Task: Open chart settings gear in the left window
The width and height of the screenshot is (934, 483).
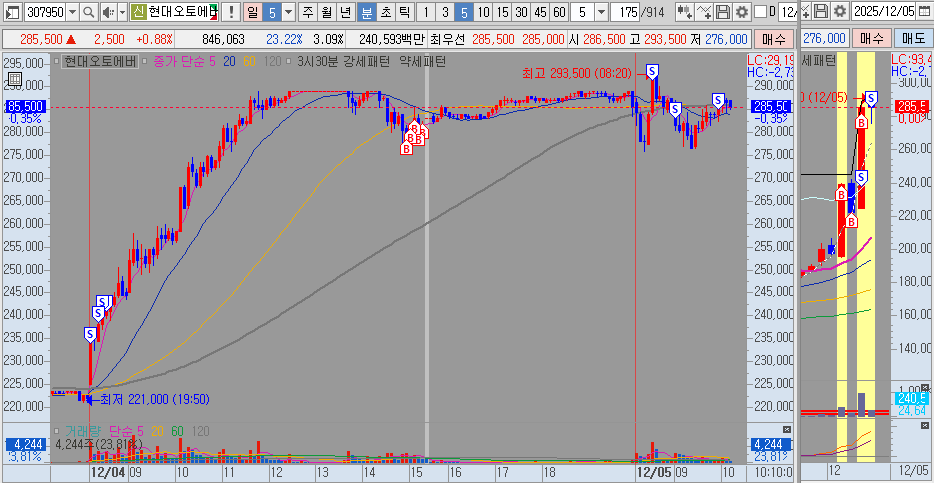Action: pos(742,11)
